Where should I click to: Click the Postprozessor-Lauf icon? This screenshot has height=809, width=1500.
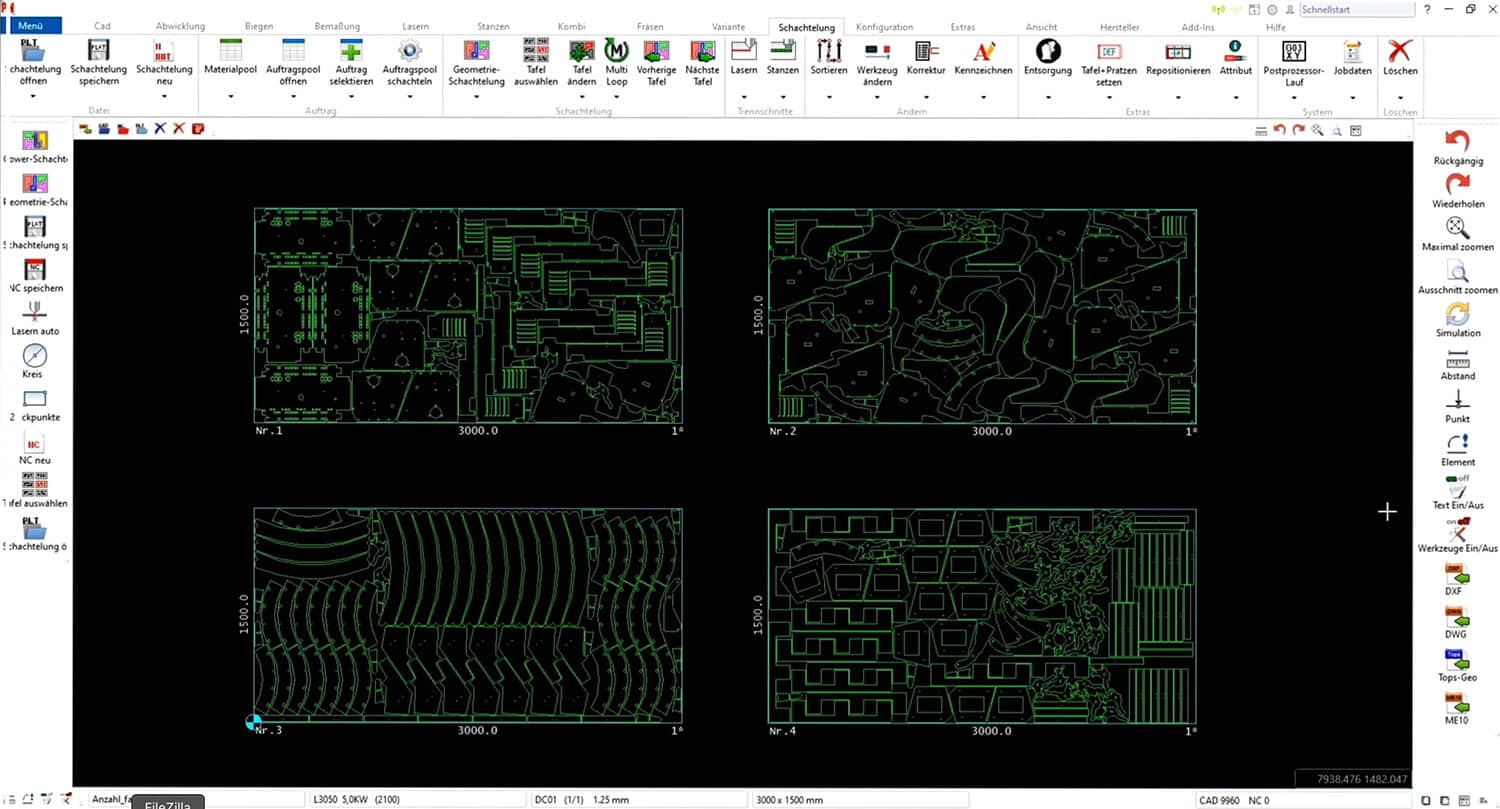pyautogui.click(x=1293, y=51)
